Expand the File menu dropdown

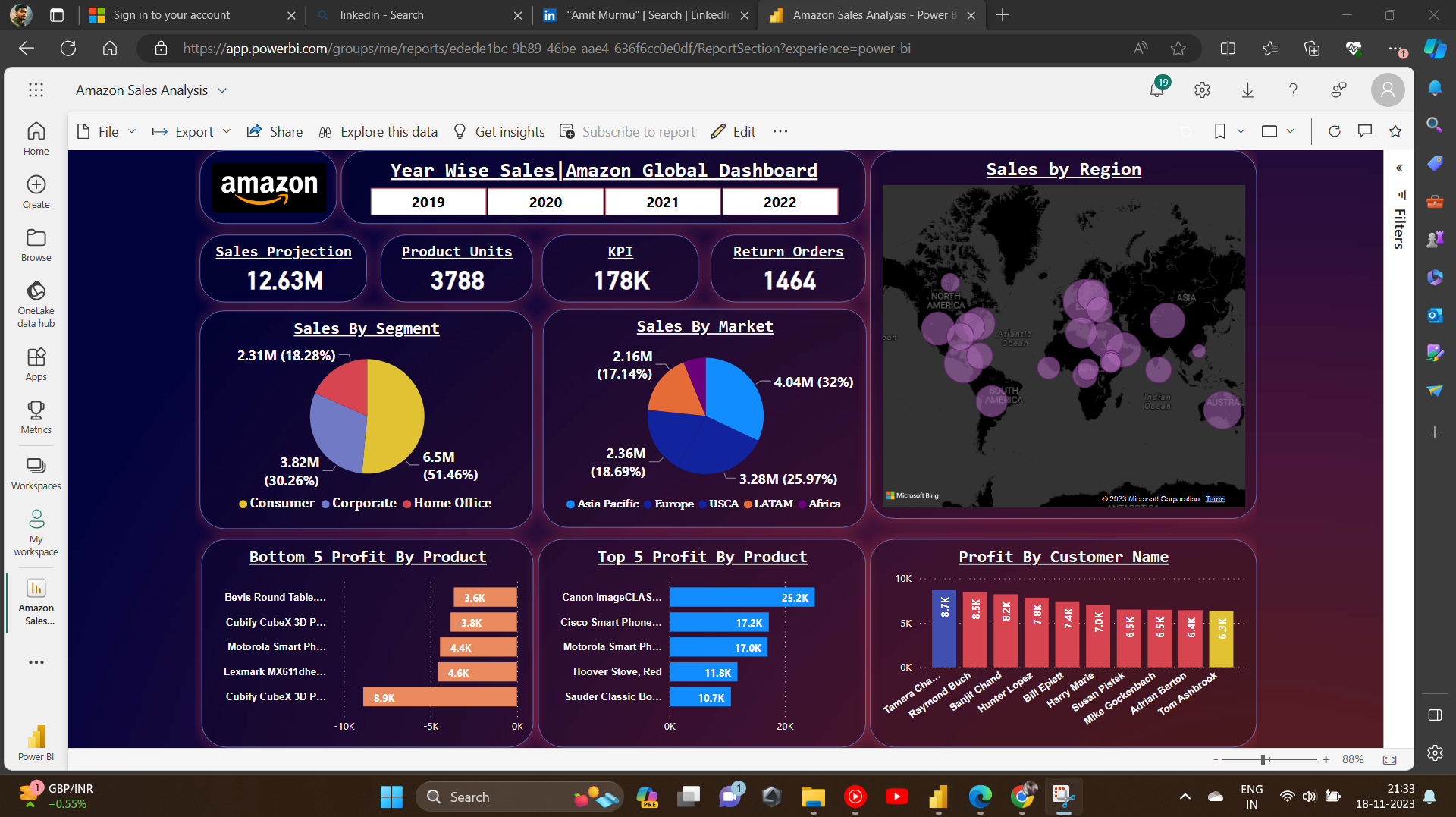[107, 131]
